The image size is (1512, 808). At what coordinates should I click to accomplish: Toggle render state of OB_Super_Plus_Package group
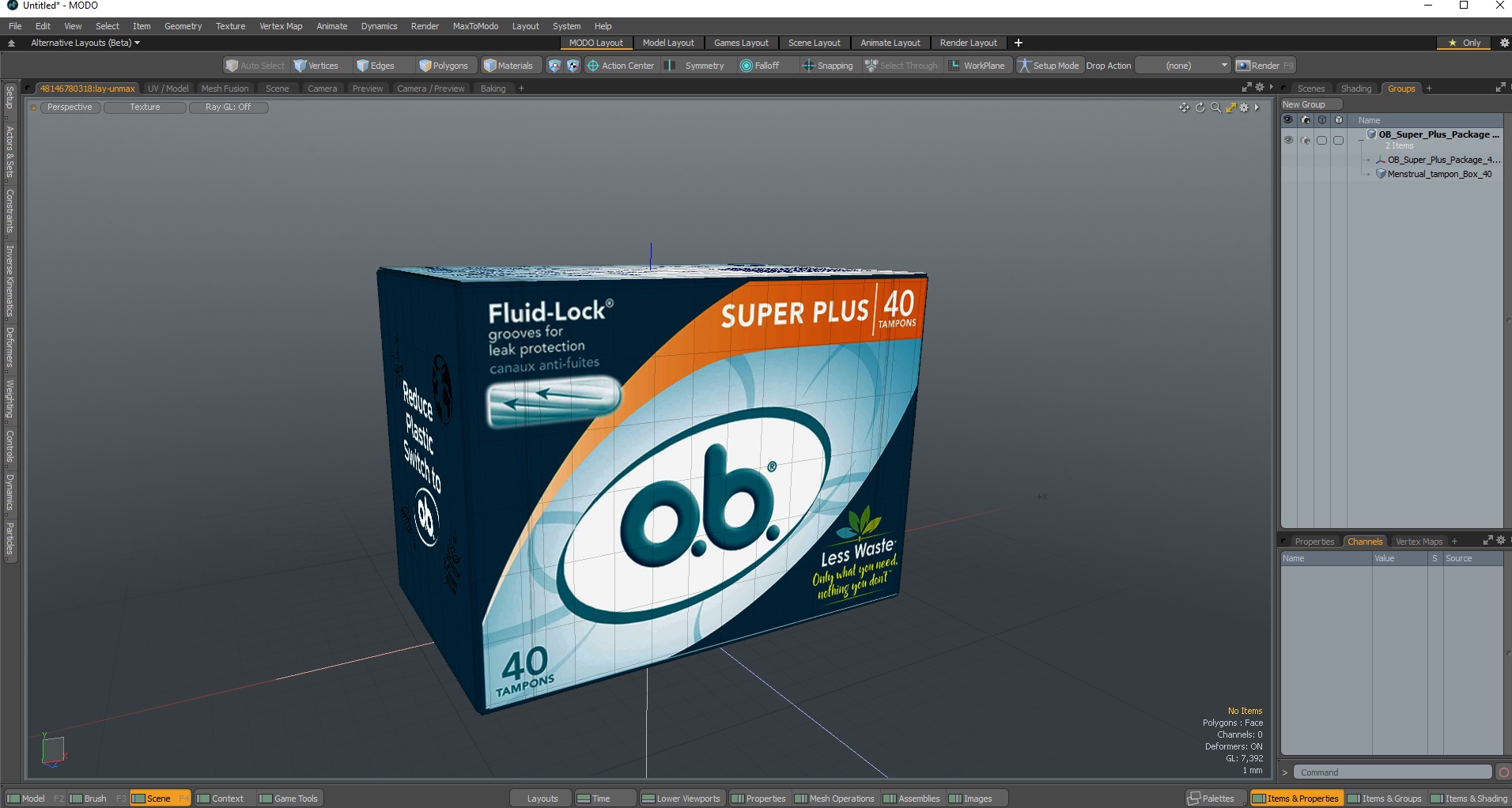[x=1306, y=141]
